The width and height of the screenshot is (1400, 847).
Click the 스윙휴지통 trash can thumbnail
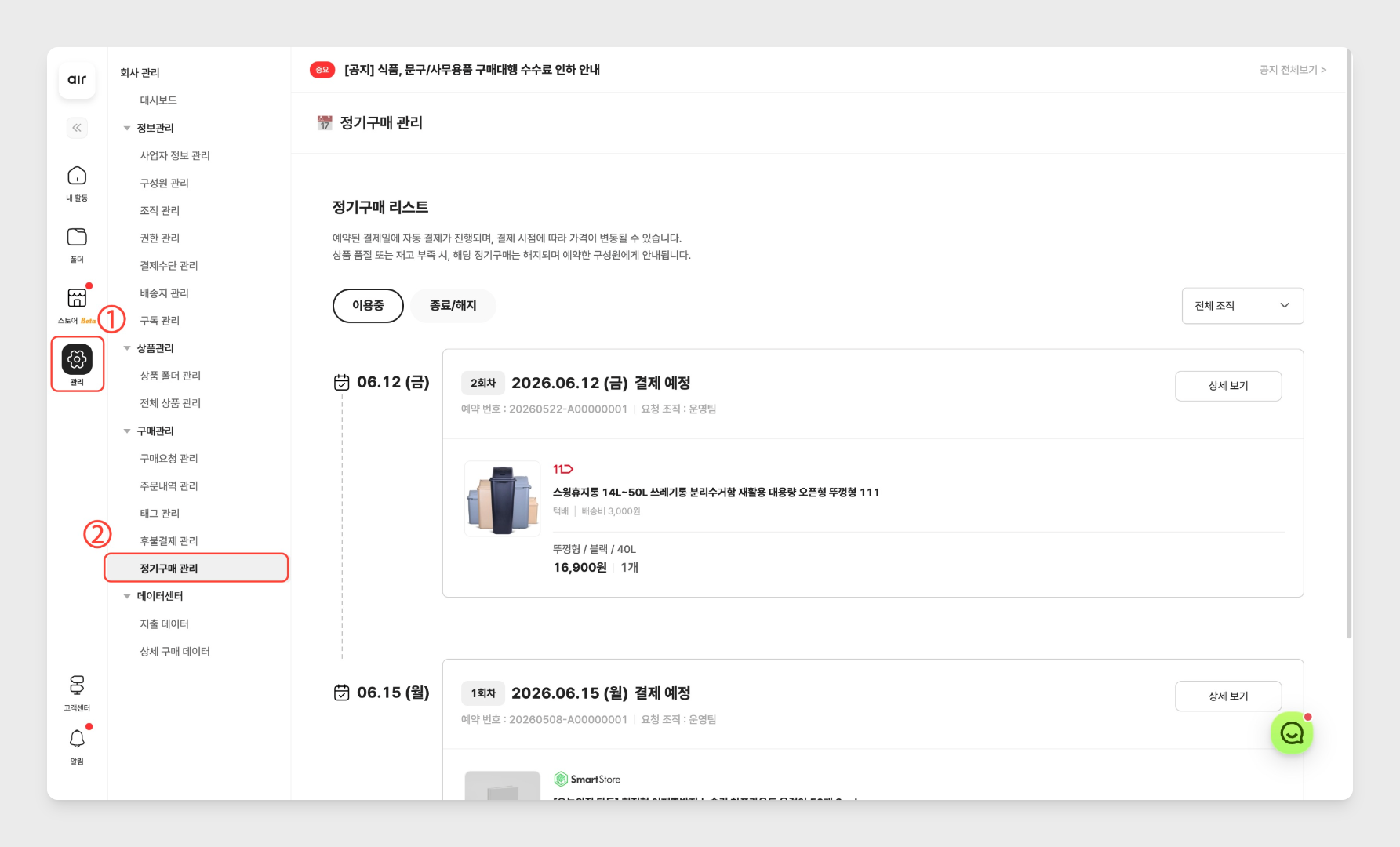click(503, 499)
